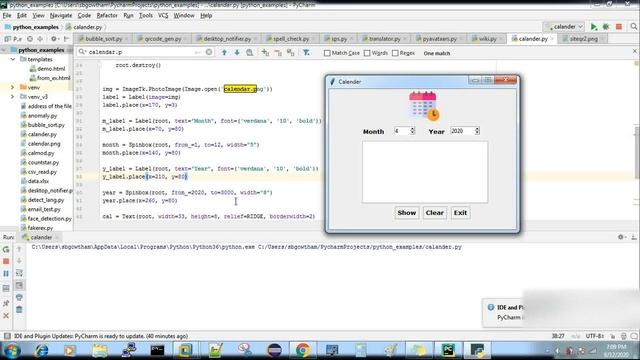Viewport: 640px width, 360px height.
Task: Switch to translator.py editor tab
Action: click(384, 39)
